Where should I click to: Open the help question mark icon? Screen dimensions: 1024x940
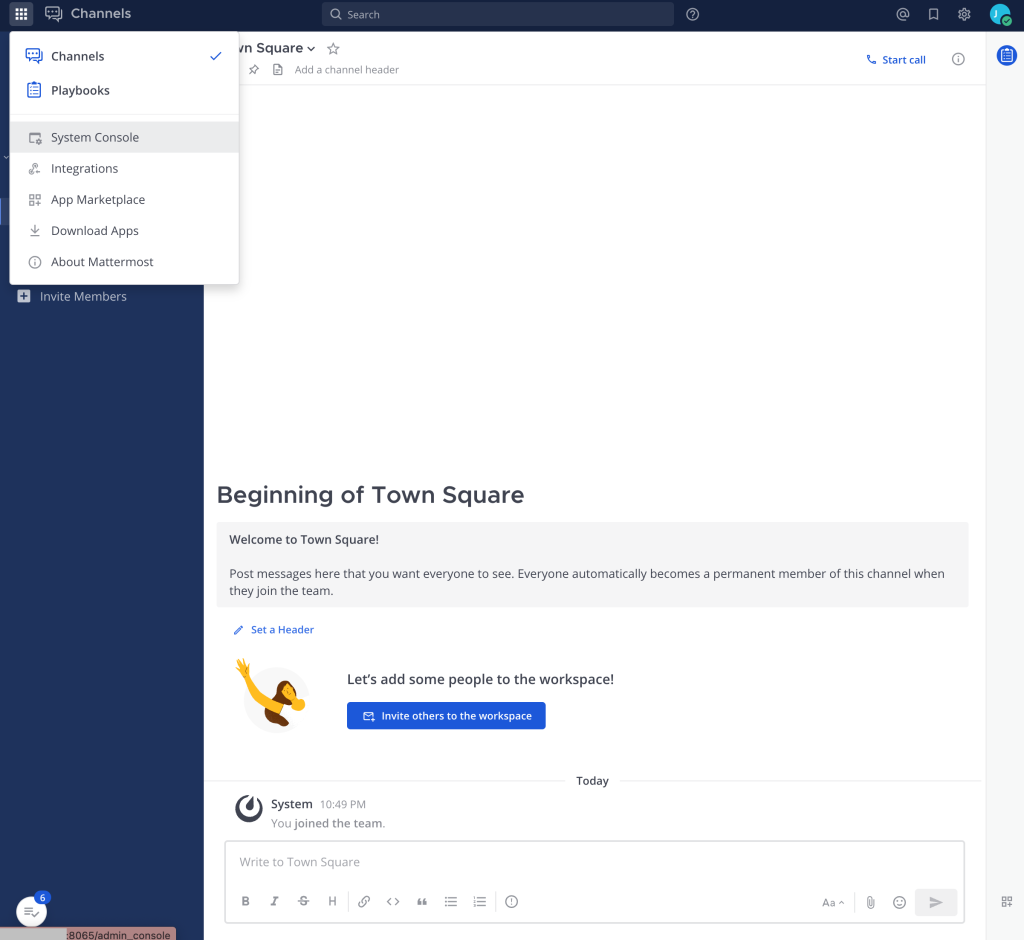click(x=693, y=14)
